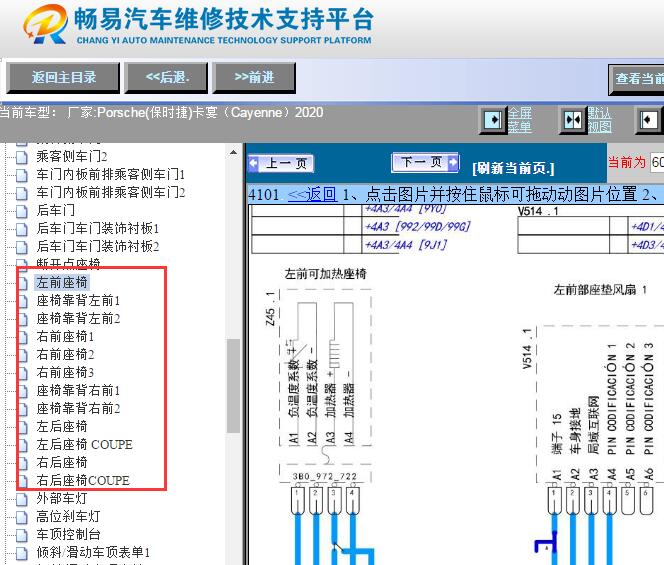Click the +4A3/4A4 [9J1] table cell

click(x=406, y=245)
